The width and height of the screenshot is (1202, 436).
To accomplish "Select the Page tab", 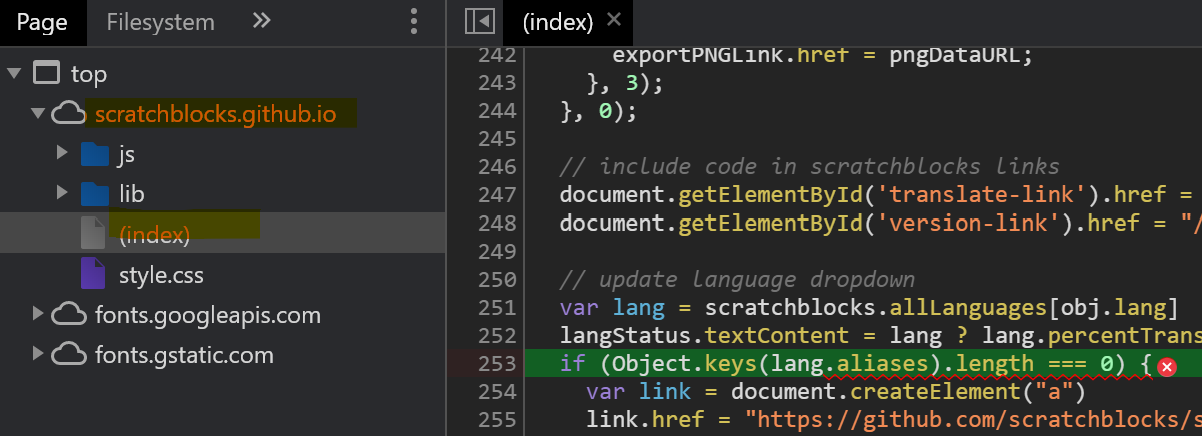I will (42, 22).
